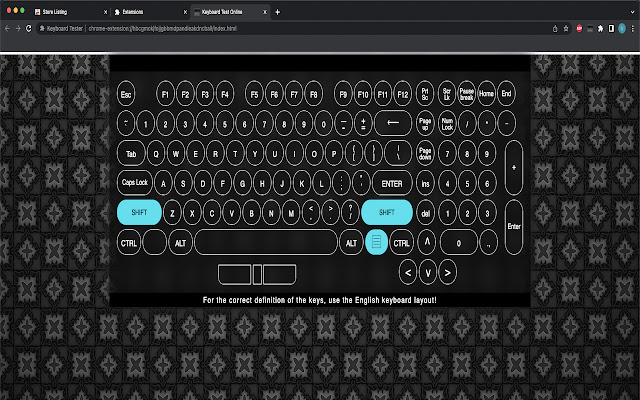This screenshot has height=400, width=640.
Task: Open the Extensions puzzle icon menu
Action: tap(600, 29)
